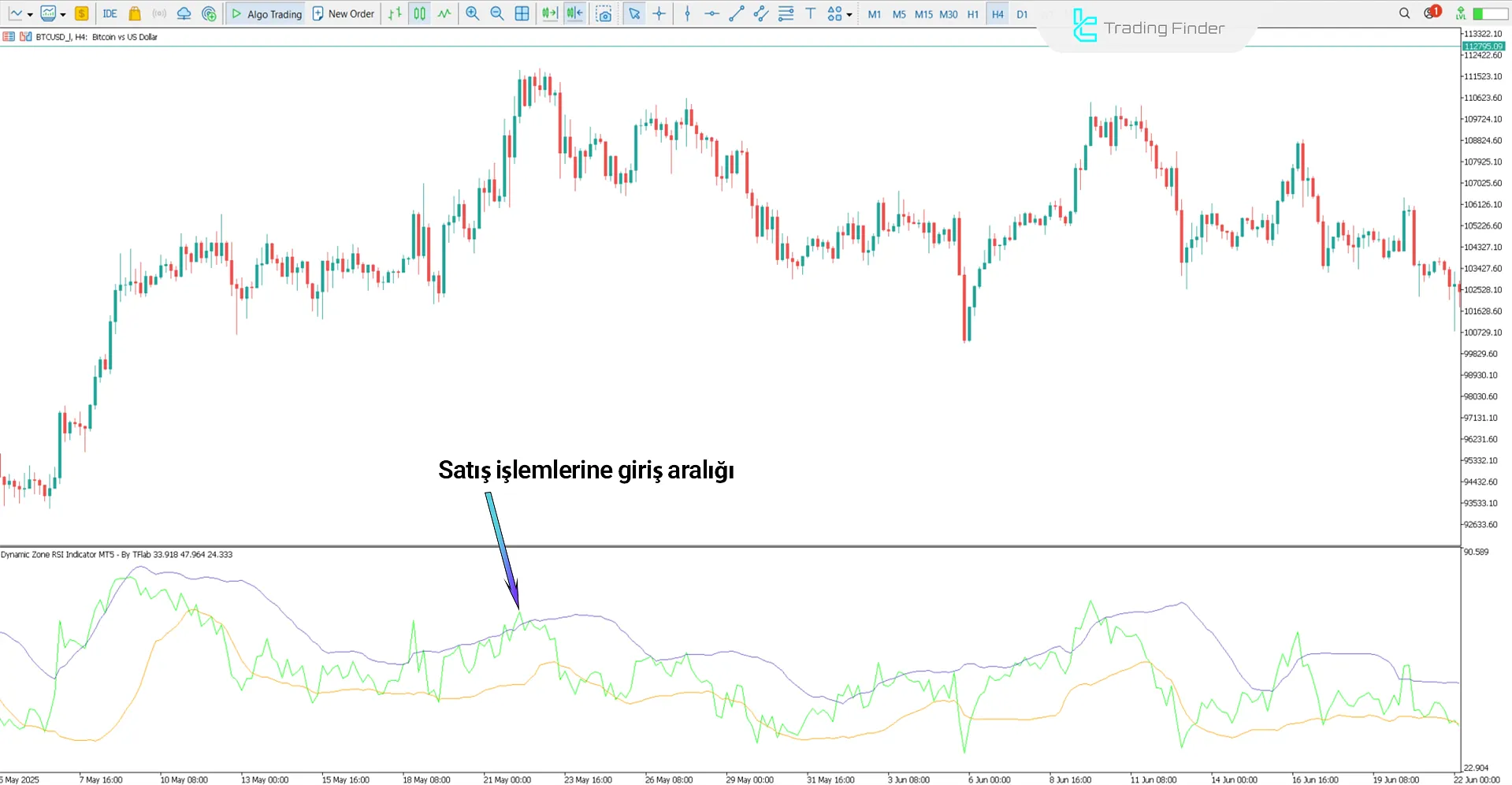Screen dimensions: 1512x785
Task: Open the search magnifier at top right
Action: [x=1404, y=13]
